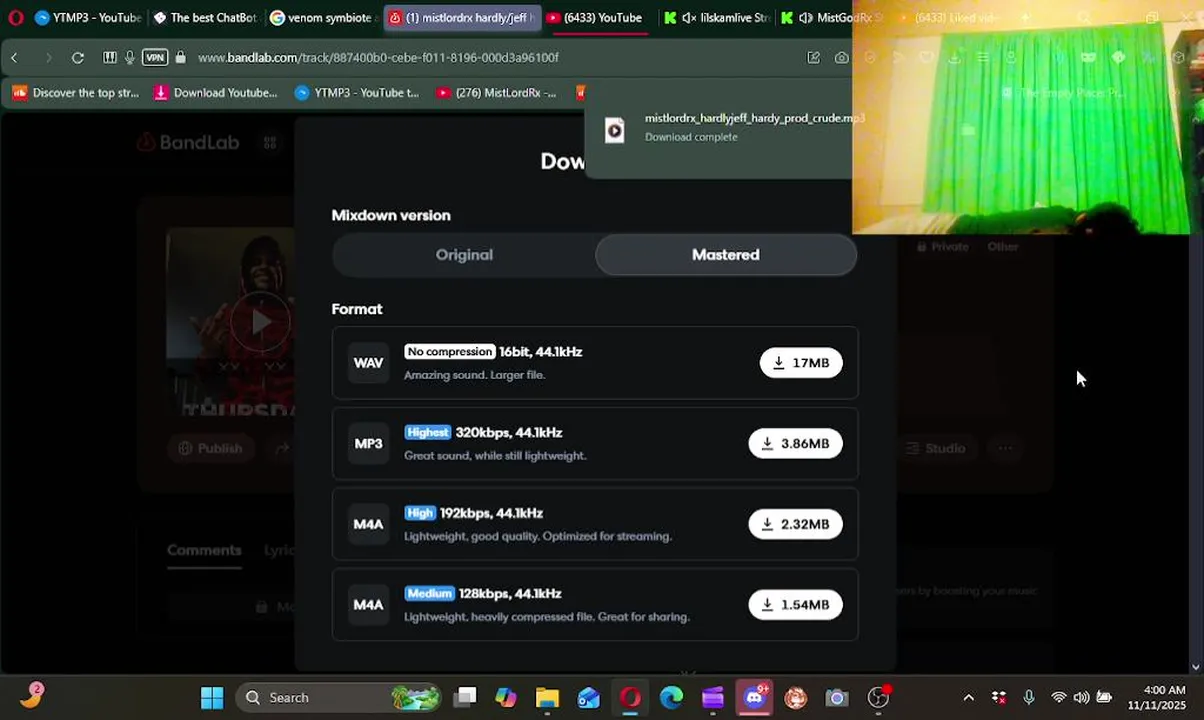Viewport: 1204px width, 720px height.
Task: Click the M4A badge for 192kbps
Action: click(368, 524)
